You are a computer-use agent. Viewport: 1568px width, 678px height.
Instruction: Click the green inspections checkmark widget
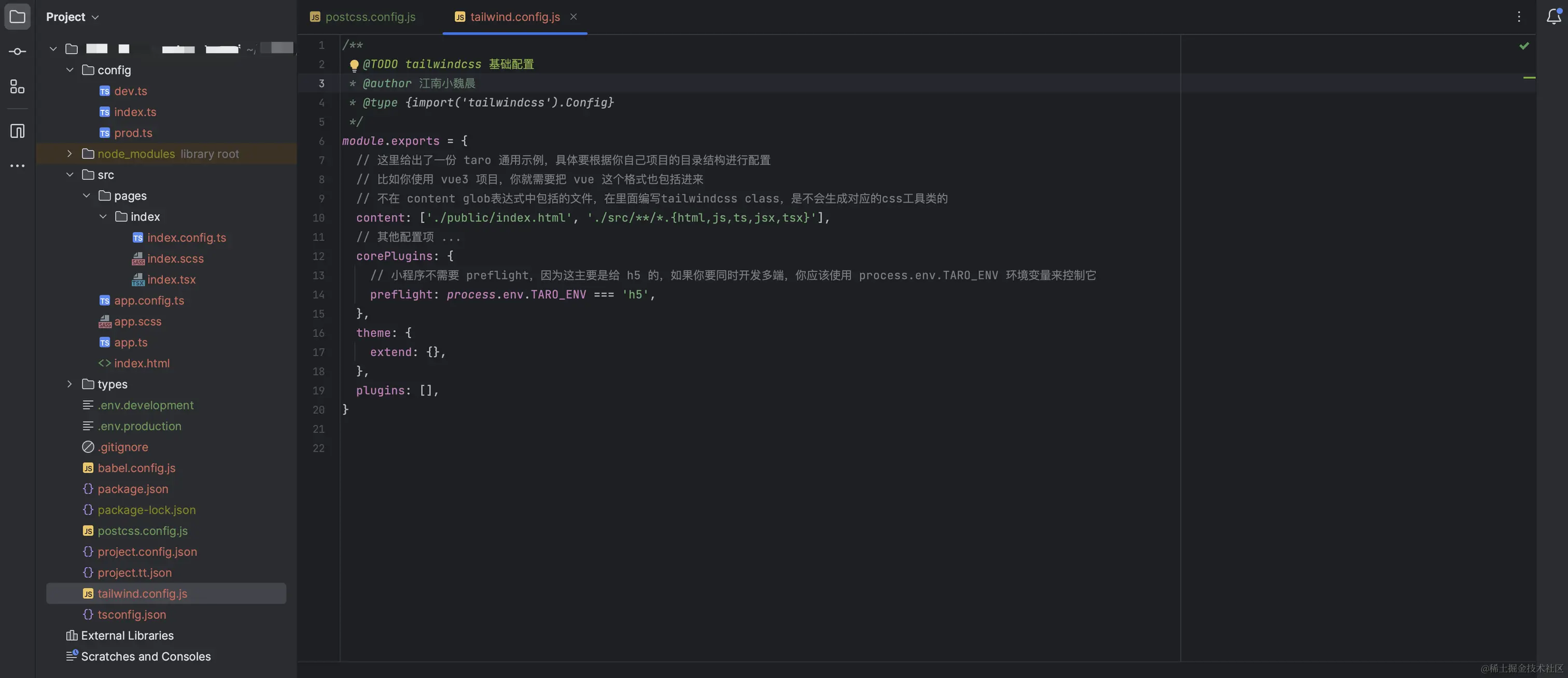[1524, 45]
